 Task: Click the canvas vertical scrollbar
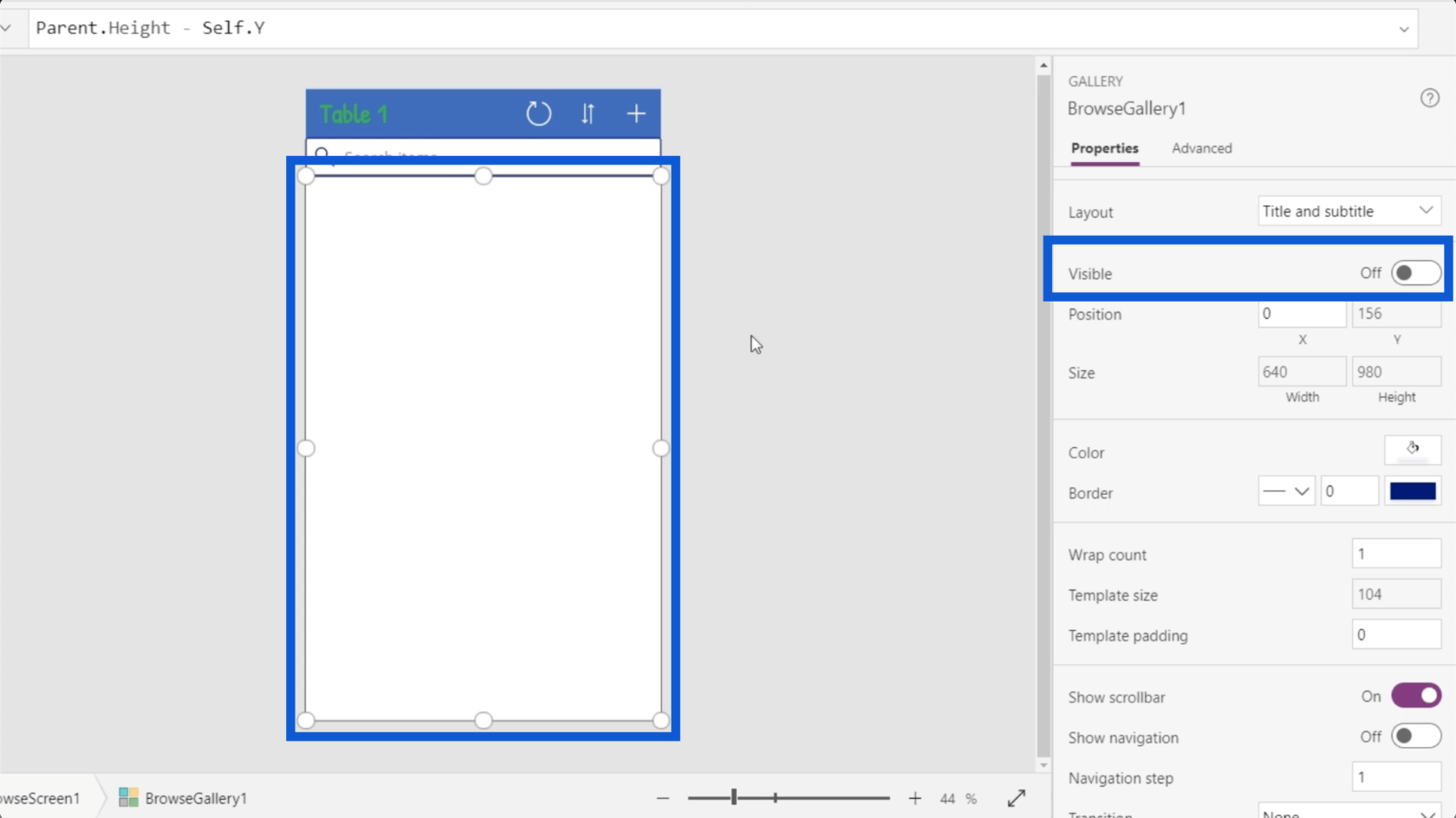1043,416
